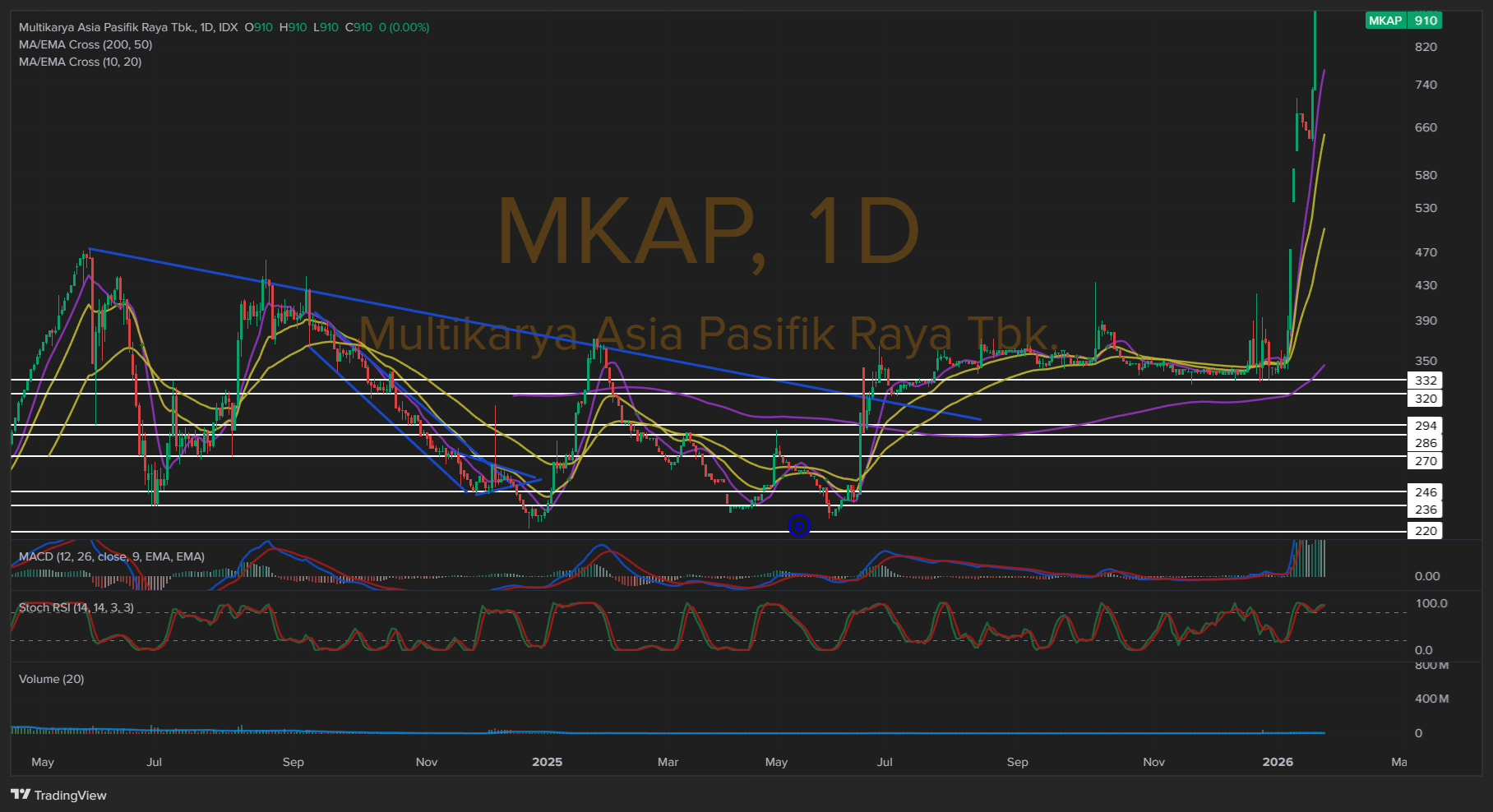Click the 2025 label on time axis
The width and height of the screenshot is (1493, 812).
547,762
